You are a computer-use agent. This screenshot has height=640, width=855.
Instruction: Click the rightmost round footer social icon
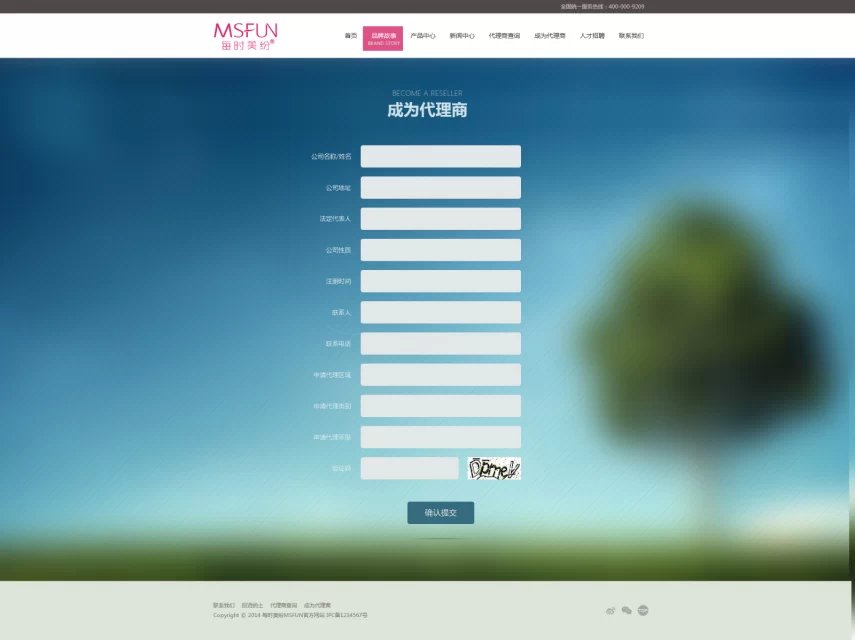tap(643, 610)
